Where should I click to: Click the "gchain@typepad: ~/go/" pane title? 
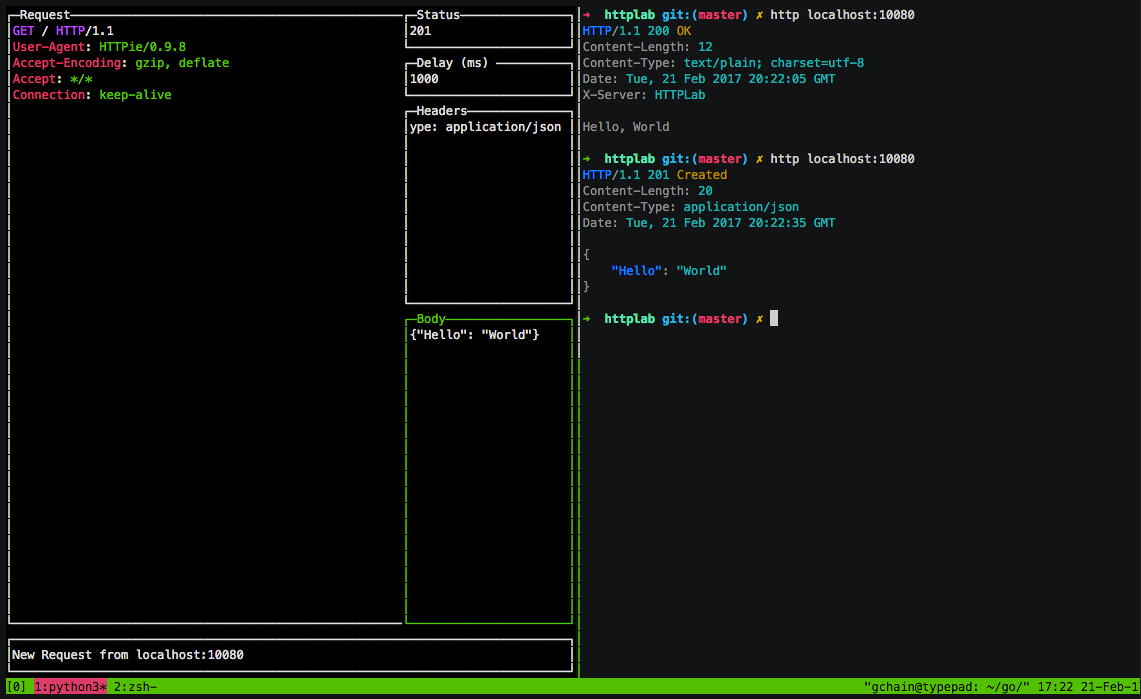pyautogui.click(x=947, y=687)
